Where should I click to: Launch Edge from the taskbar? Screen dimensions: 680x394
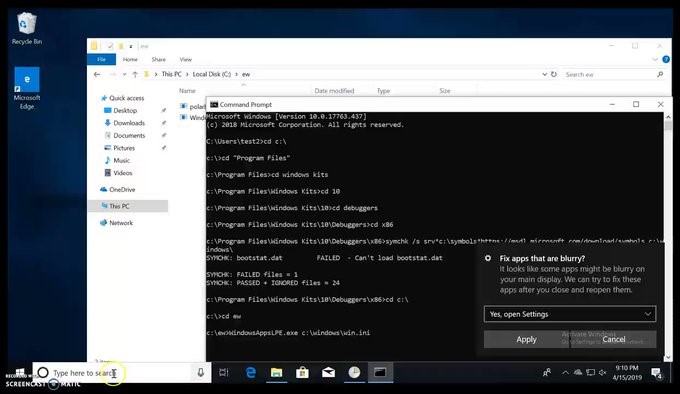click(251, 372)
